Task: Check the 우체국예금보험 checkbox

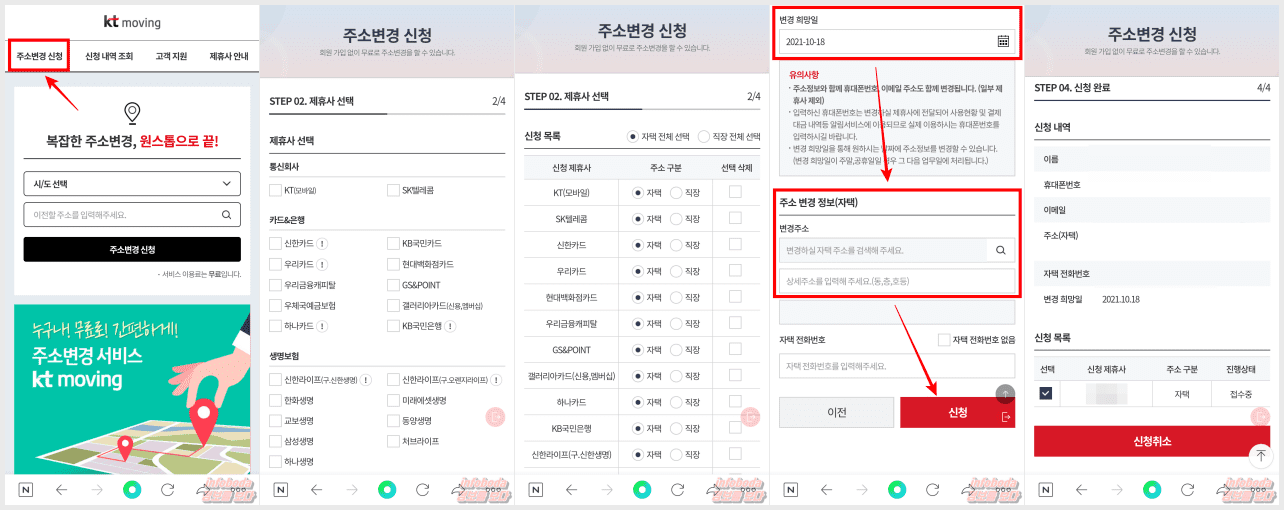Action: pyautogui.click(x=275, y=305)
